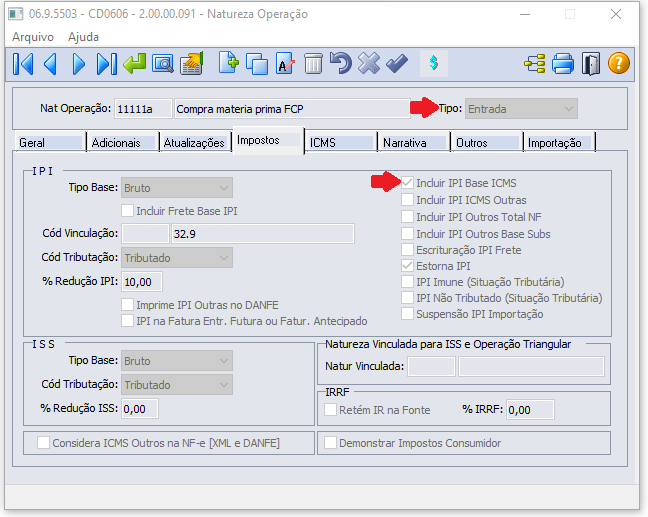Add a new record icon
The image size is (648, 517).
click(229, 63)
